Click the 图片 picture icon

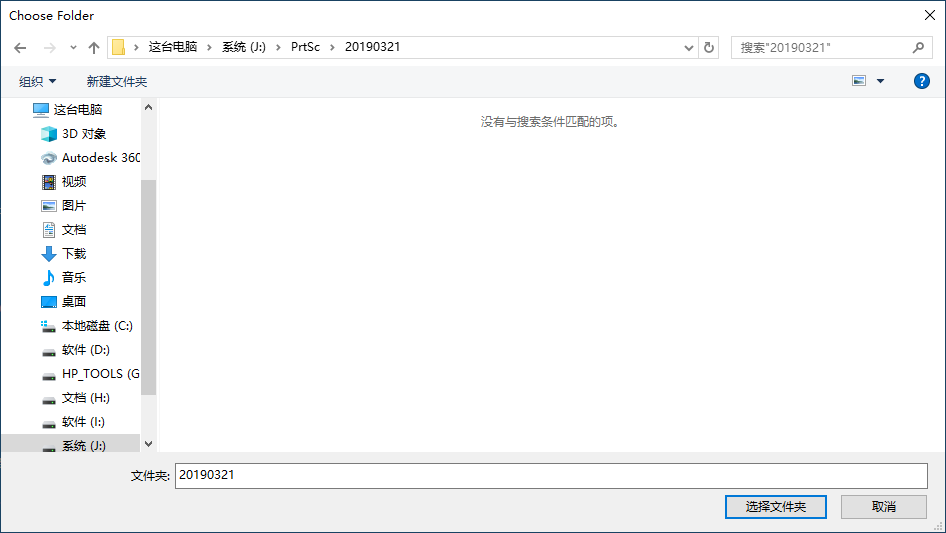49,206
